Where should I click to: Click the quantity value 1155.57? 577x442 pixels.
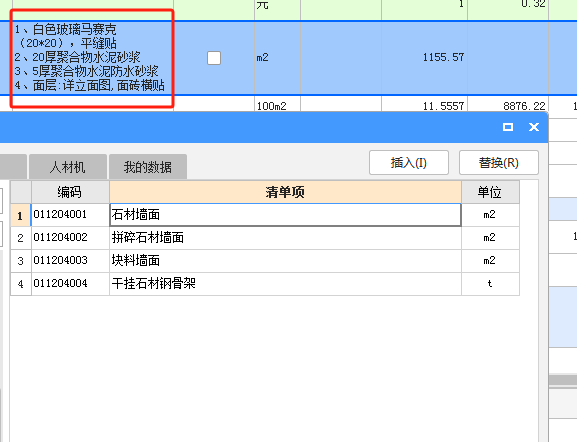pos(443,57)
